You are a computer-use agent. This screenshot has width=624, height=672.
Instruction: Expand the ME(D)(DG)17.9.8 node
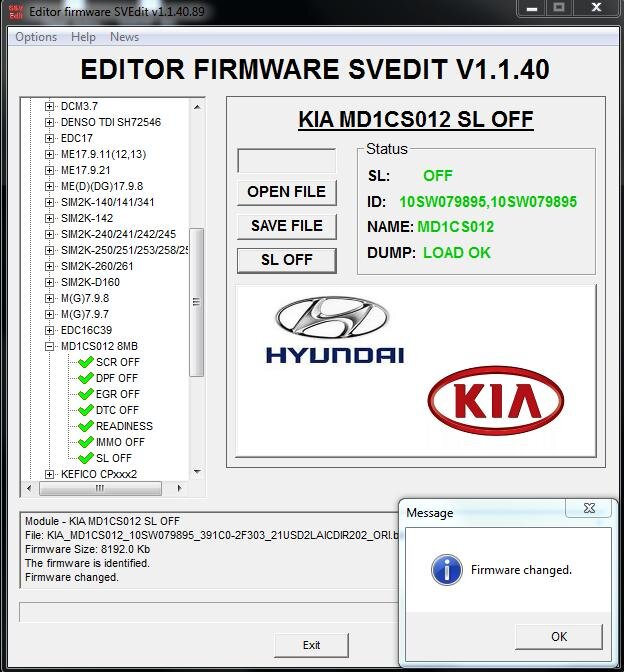[x=49, y=186]
